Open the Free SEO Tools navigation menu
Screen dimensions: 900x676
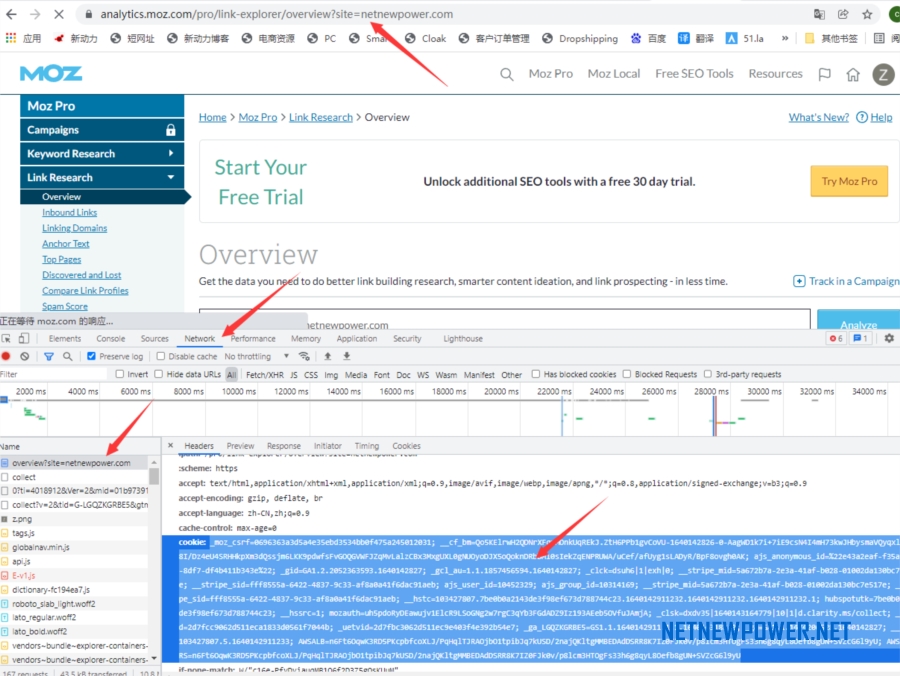pos(694,74)
